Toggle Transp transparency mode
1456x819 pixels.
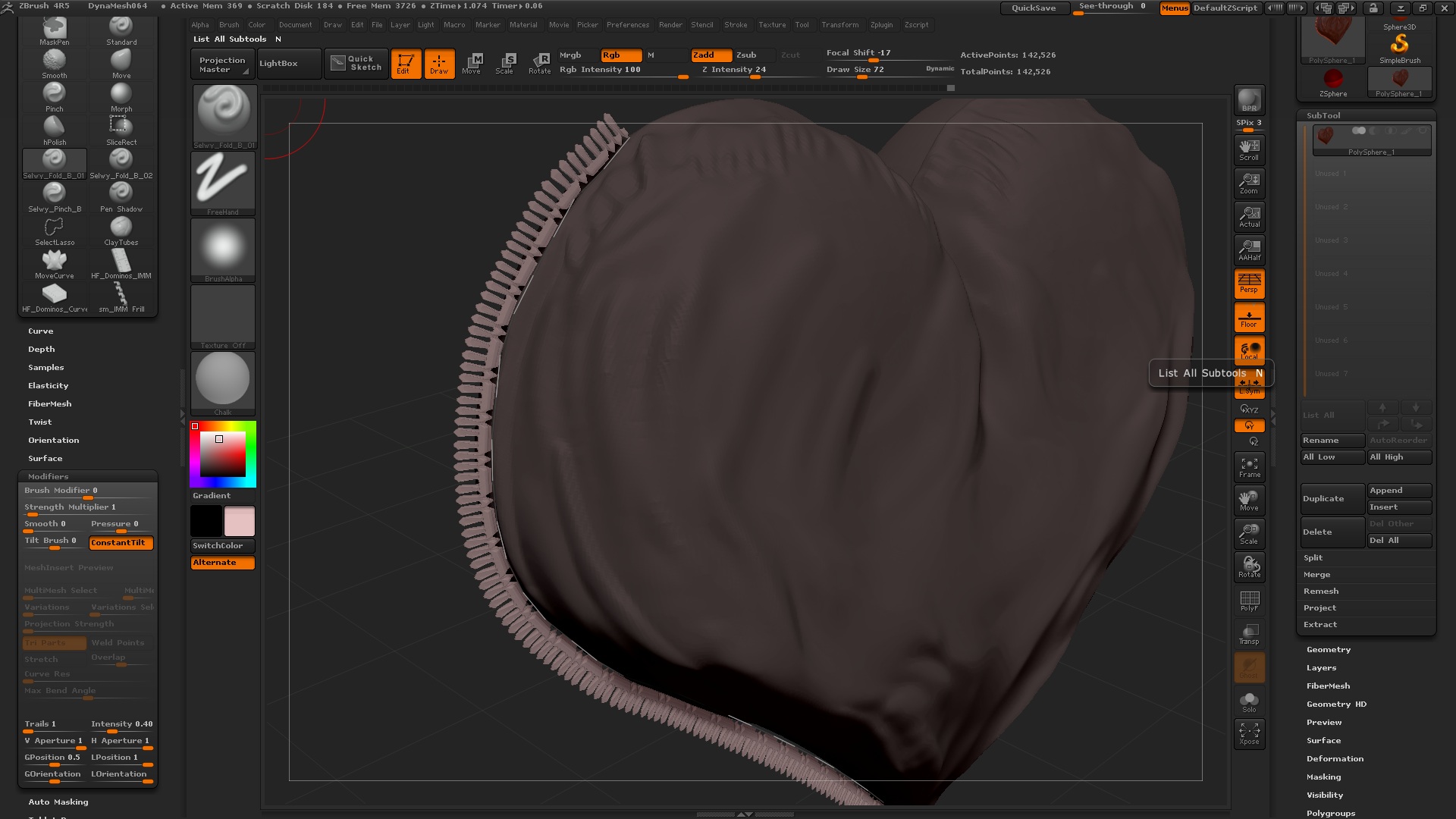tap(1249, 634)
